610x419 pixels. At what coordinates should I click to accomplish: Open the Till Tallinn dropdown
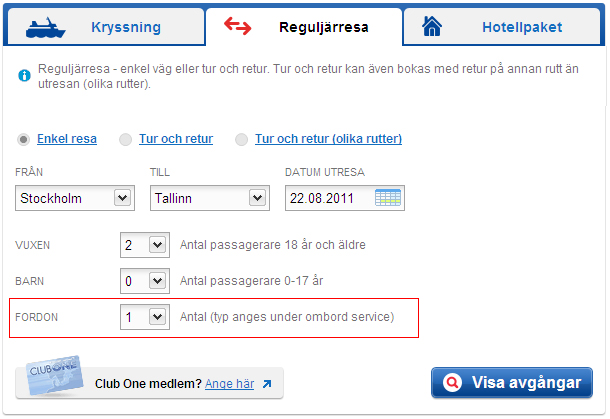[210, 198]
